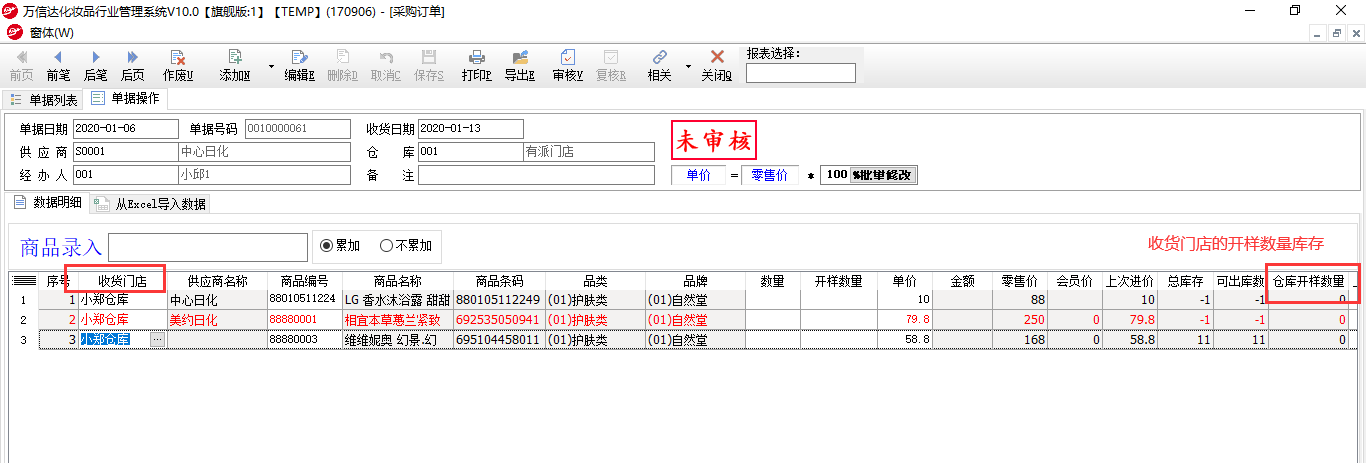1366x463 pixels.
Task: Click the retail price 168 cell
Action: 1020,340
